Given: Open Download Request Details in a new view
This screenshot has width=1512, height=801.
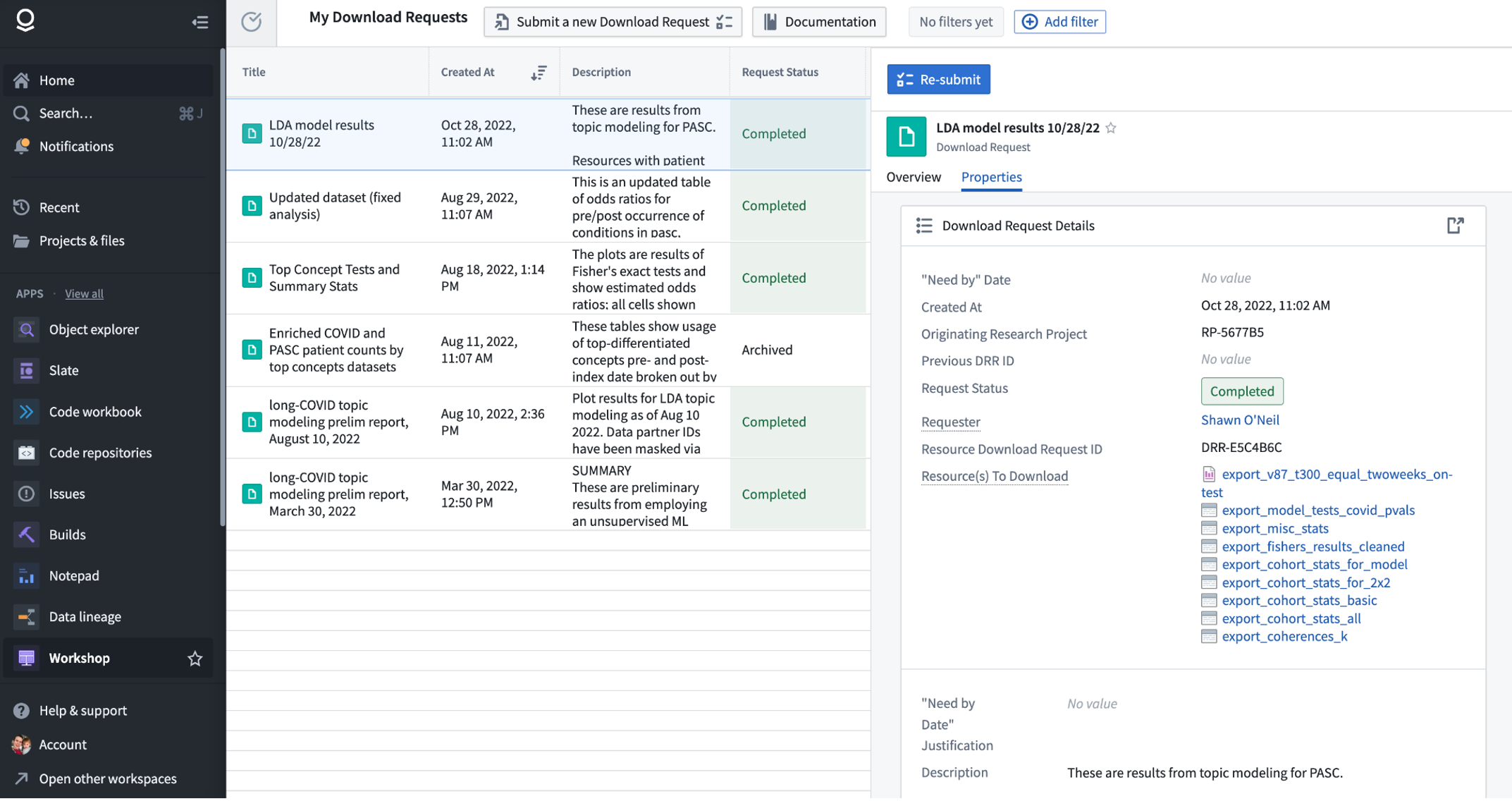Looking at the screenshot, I should tap(1455, 225).
